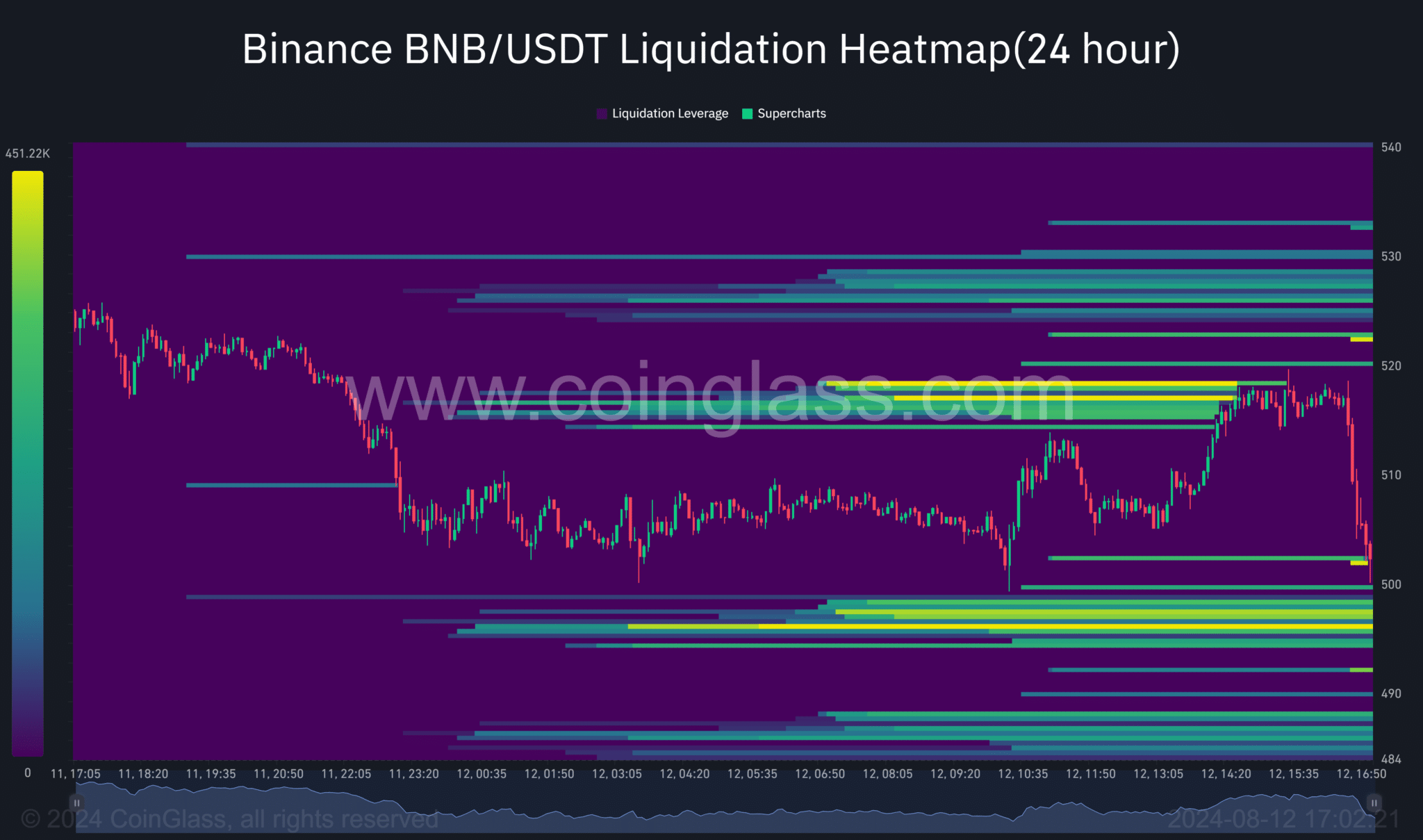Click the purple Liquidation Leverage legend swatch
The height and width of the screenshot is (840, 1423).
pyautogui.click(x=602, y=113)
